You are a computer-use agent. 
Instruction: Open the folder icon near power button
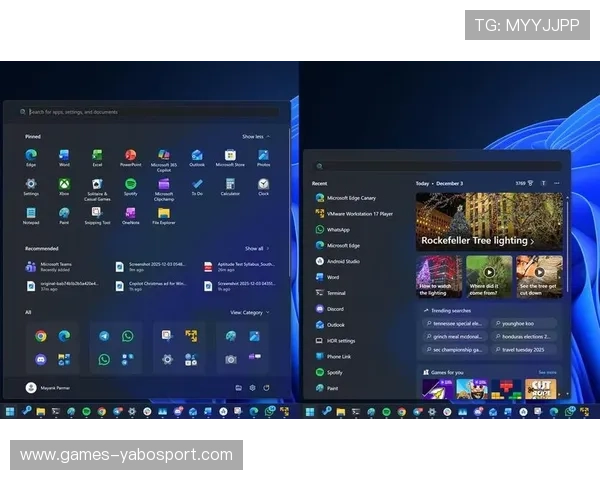pyautogui.click(x=238, y=388)
